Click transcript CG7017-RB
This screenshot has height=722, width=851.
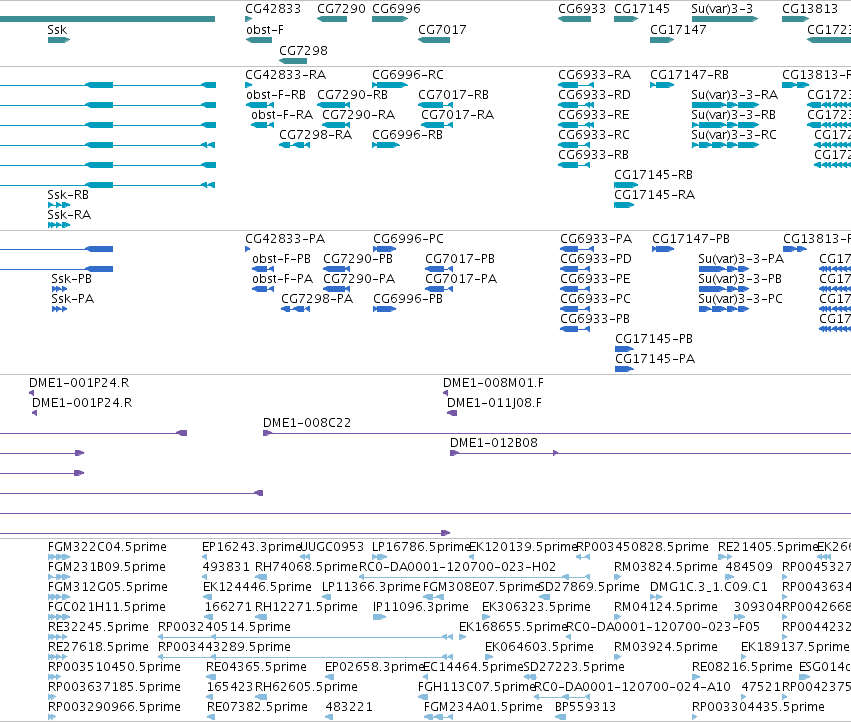[453, 94]
